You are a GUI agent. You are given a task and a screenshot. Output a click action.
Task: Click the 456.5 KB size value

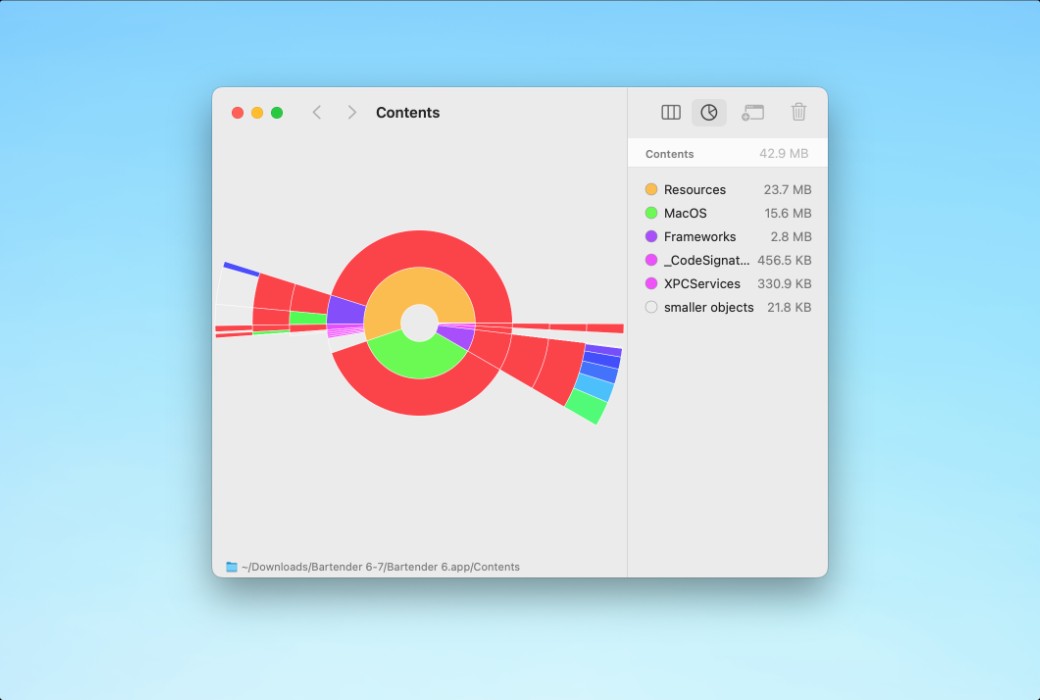784,260
